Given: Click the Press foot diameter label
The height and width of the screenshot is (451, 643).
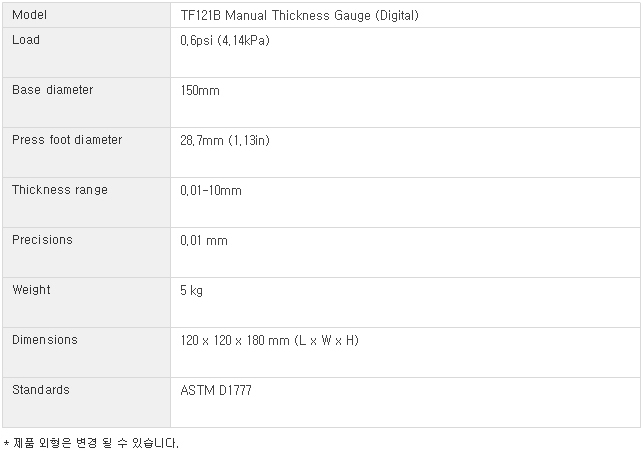Looking at the screenshot, I should click(x=67, y=140).
